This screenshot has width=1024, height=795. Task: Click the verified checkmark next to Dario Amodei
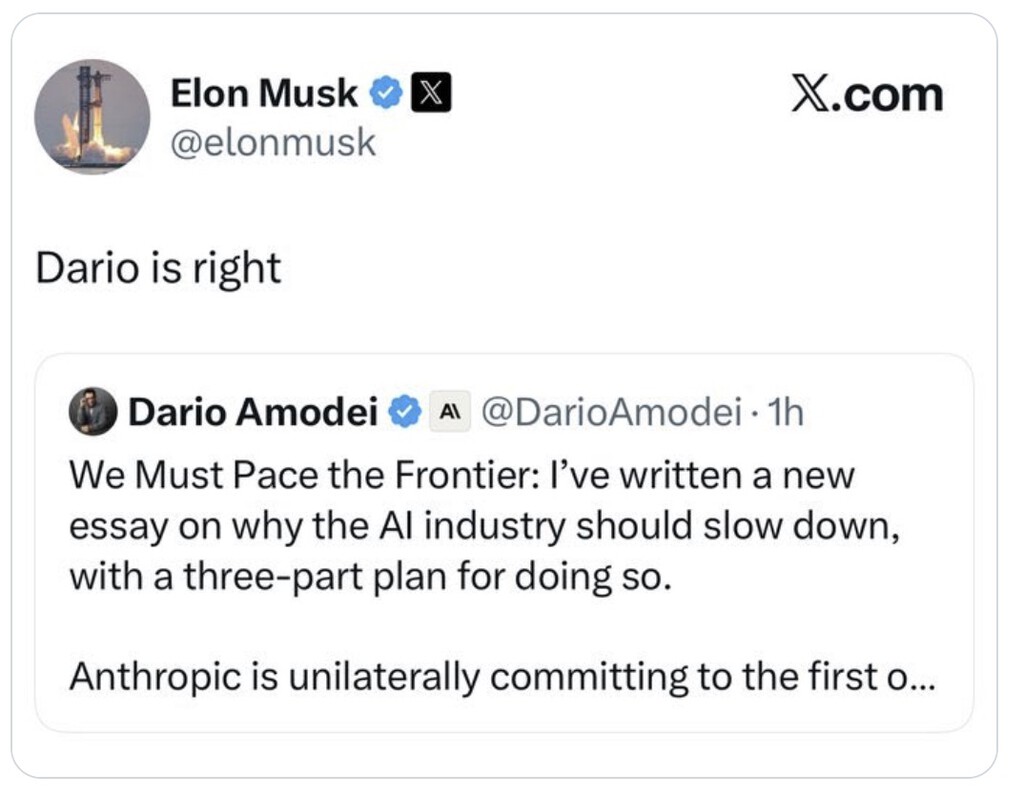(x=405, y=412)
